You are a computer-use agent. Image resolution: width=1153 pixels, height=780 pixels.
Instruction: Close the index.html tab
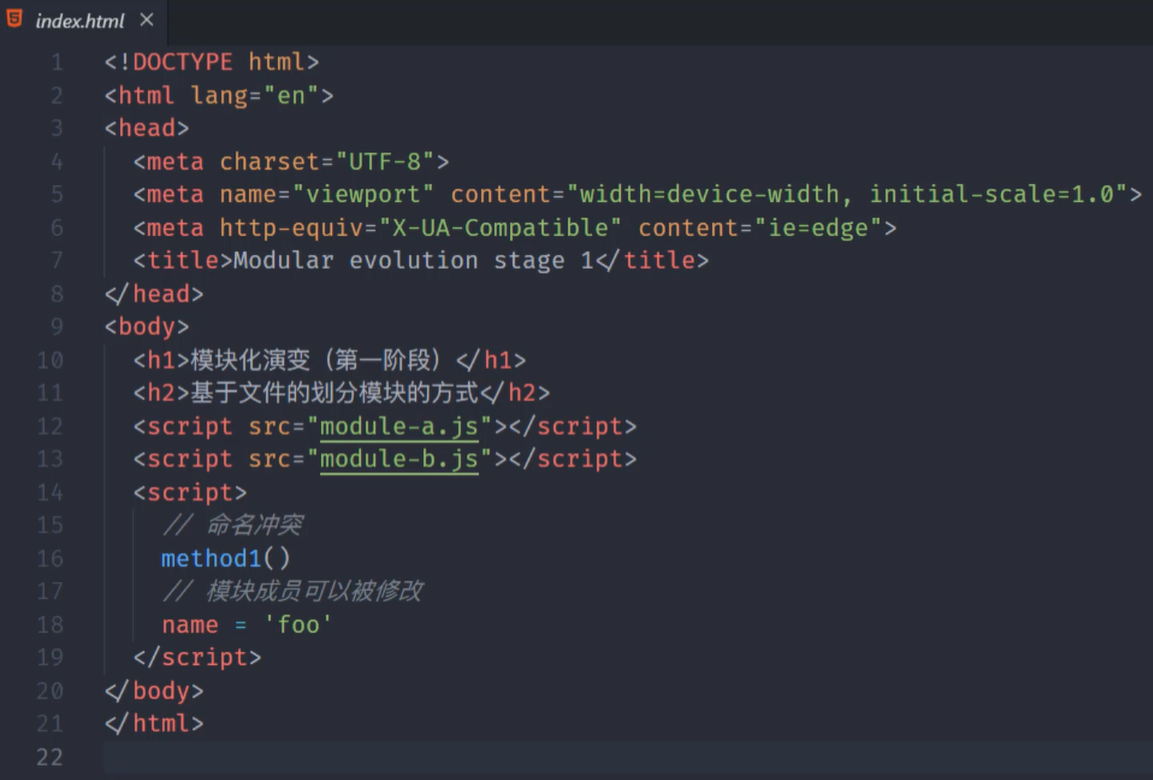pyautogui.click(x=147, y=20)
